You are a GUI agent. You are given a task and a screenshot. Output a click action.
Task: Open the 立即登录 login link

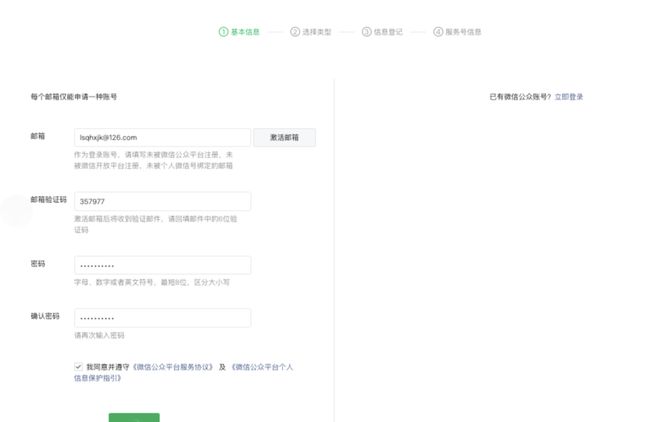point(568,97)
